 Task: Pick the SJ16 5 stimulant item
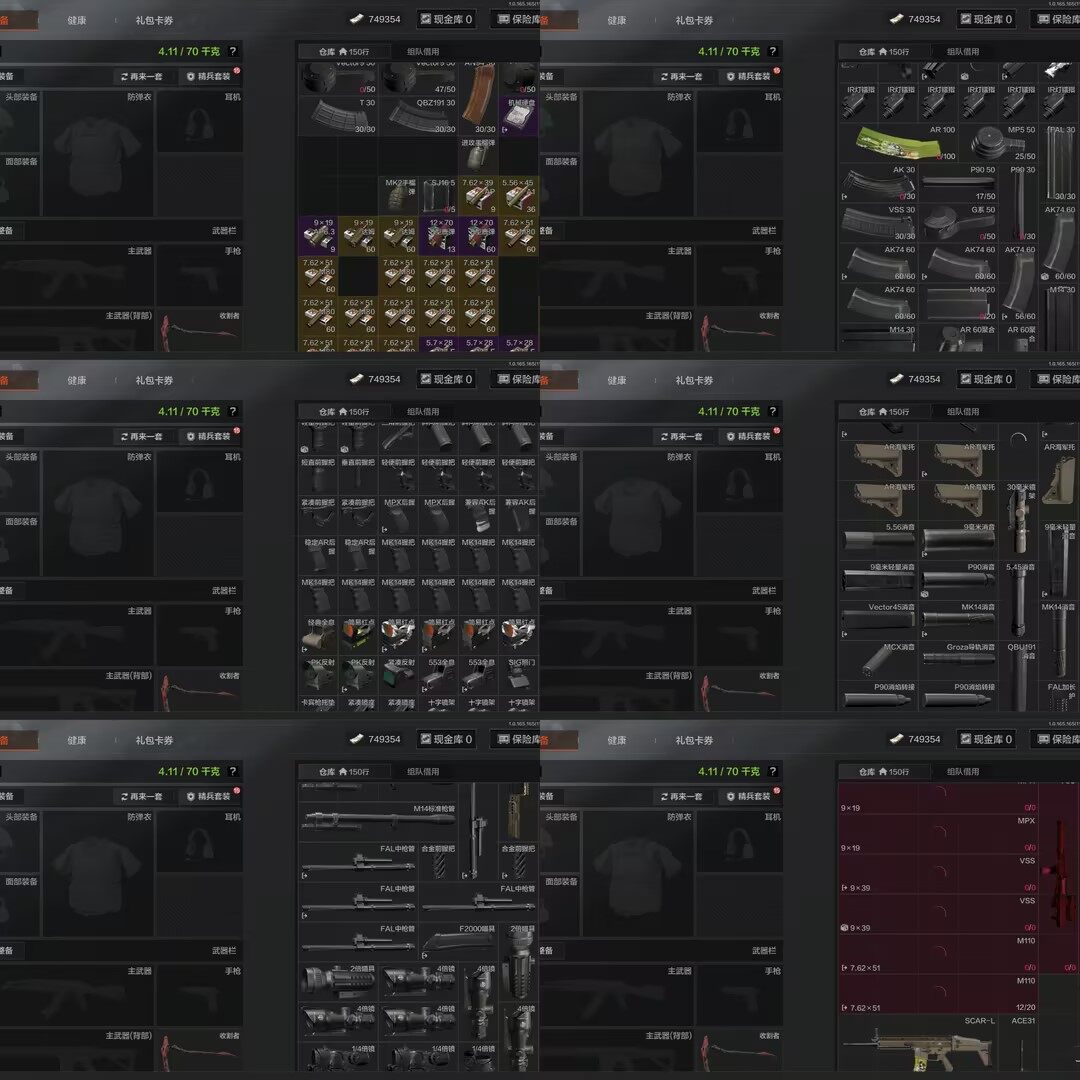point(438,196)
